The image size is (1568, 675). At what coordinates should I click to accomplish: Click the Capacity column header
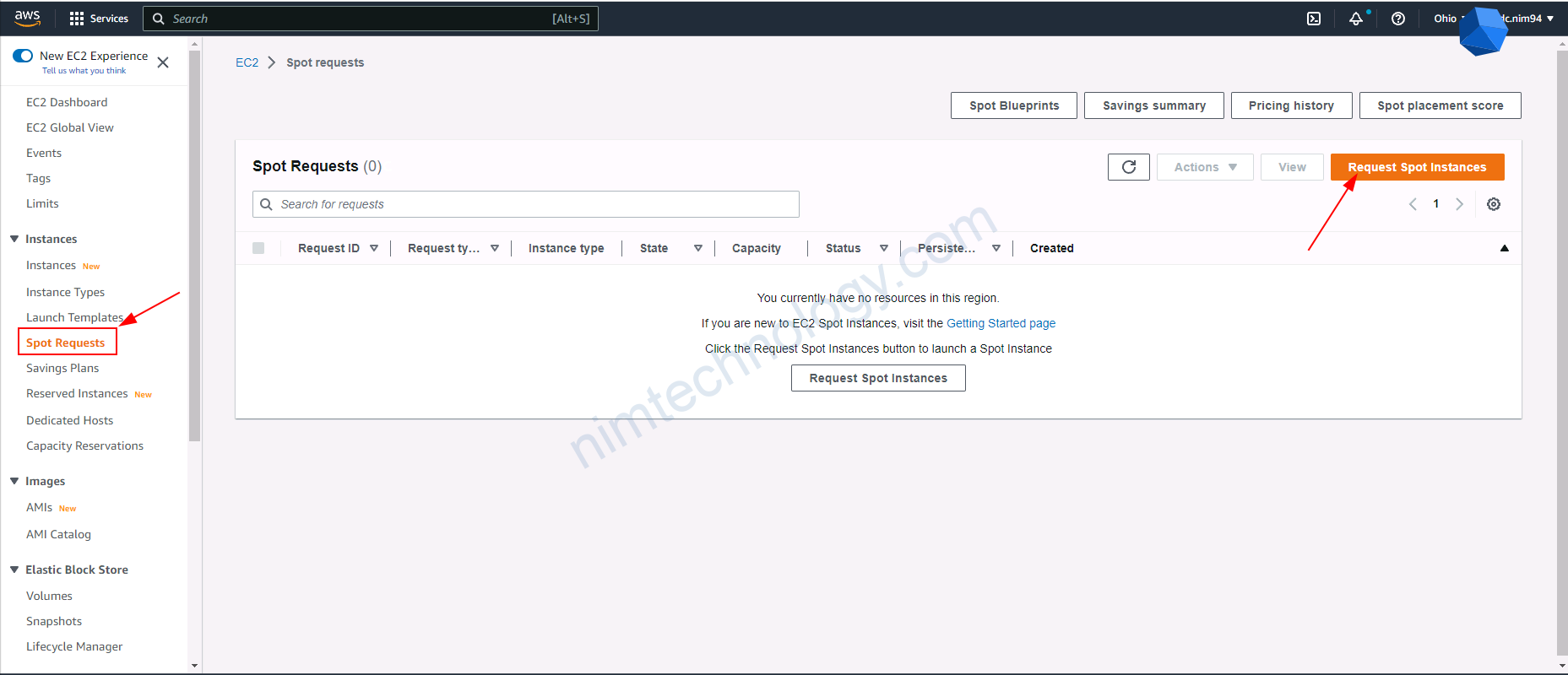(757, 248)
